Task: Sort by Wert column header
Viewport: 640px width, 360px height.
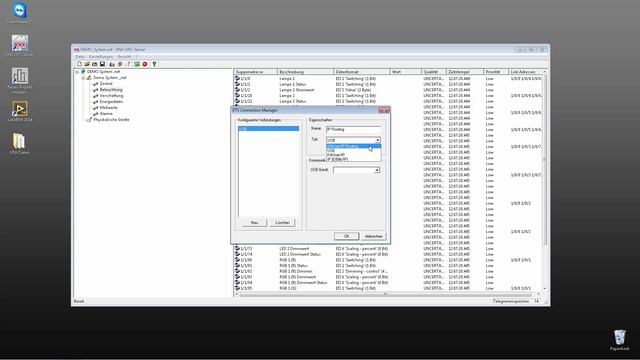Action: coord(406,72)
